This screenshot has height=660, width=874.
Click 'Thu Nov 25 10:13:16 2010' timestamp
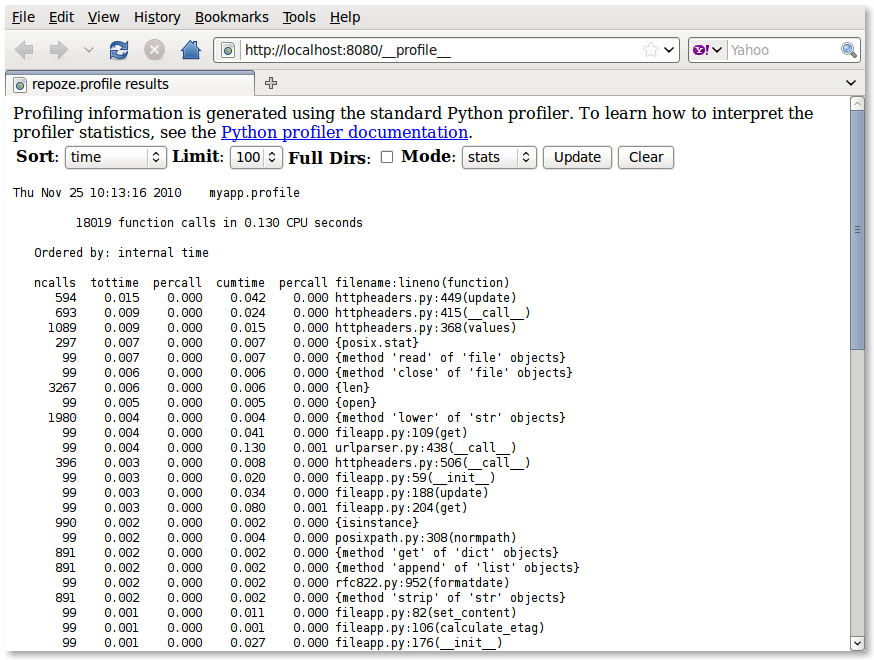97,193
